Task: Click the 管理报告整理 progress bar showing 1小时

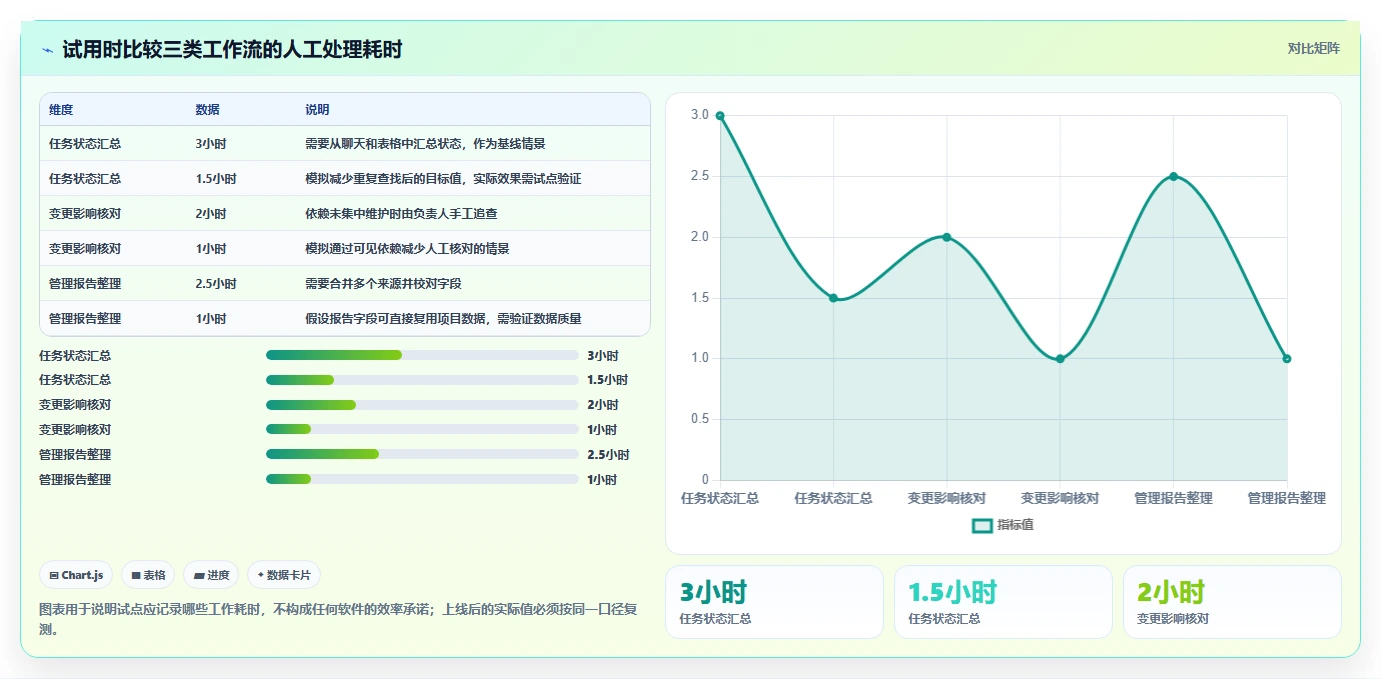Action: [x=422, y=479]
